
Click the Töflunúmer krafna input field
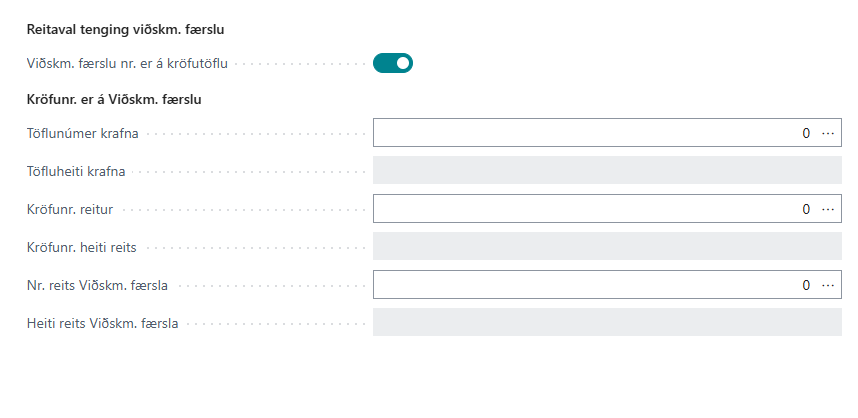point(590,133)
